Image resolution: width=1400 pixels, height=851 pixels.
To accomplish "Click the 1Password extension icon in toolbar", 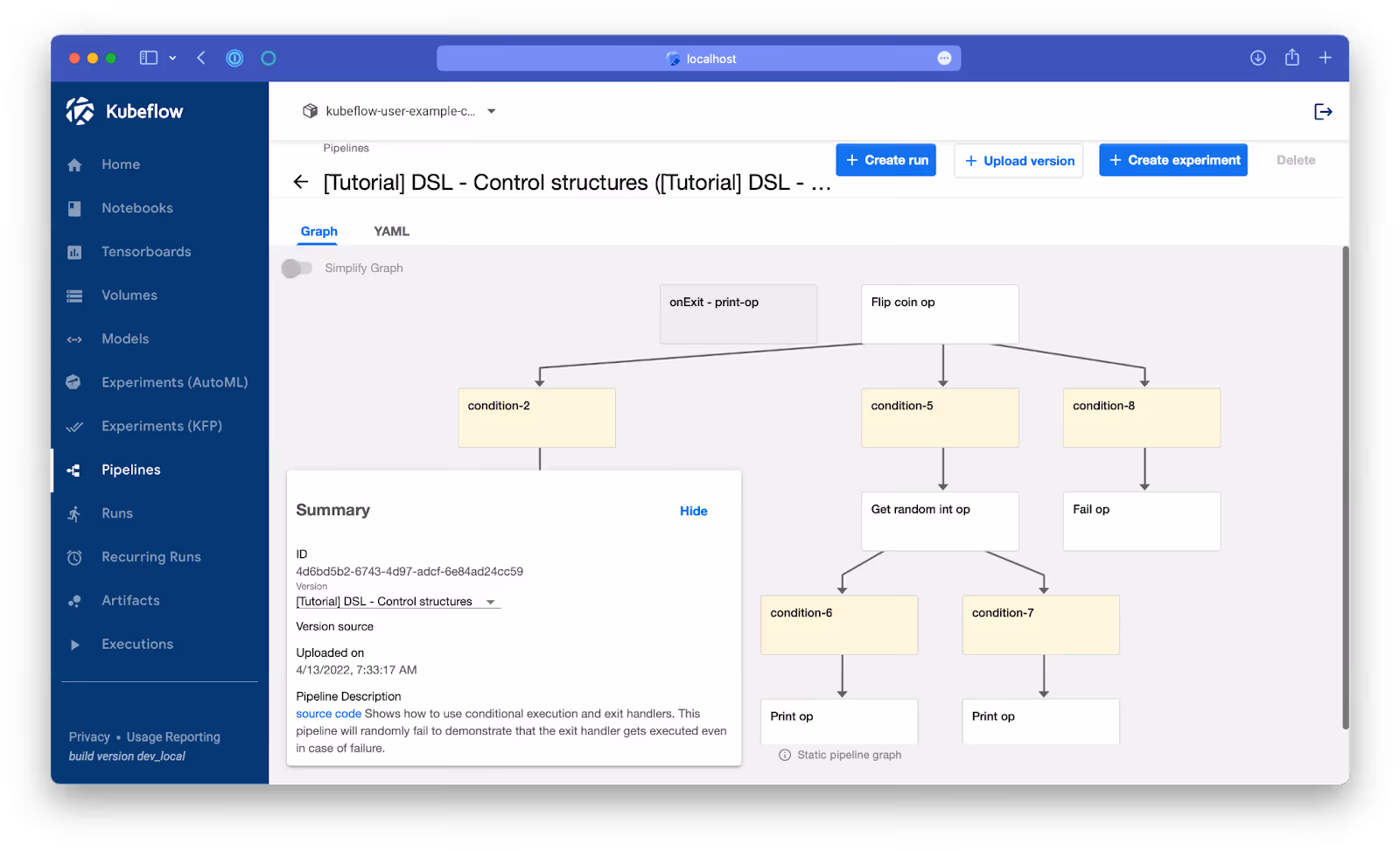I will (x=234, y=58).
